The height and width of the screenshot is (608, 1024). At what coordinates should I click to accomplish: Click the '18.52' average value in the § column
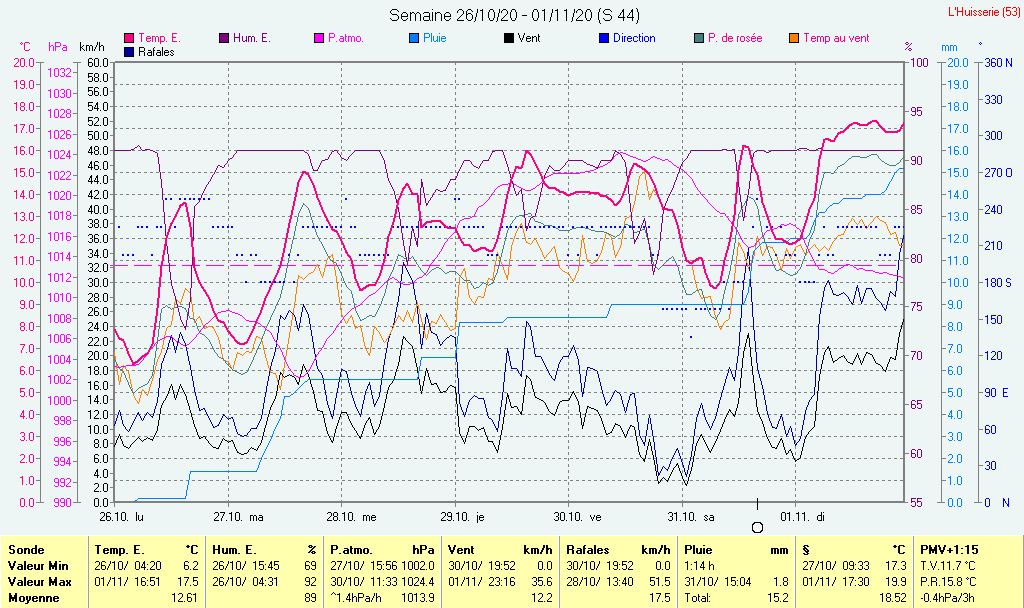pyautogui.click(x=892, y=598)
